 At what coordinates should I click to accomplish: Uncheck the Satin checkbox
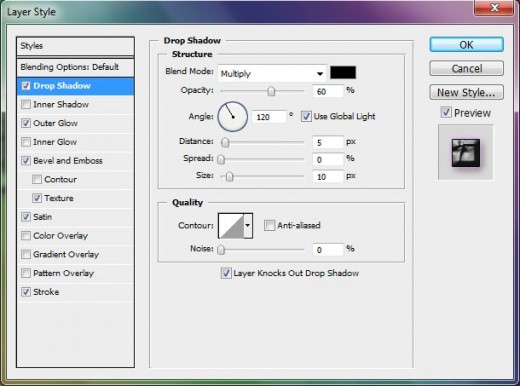[26, 217]
